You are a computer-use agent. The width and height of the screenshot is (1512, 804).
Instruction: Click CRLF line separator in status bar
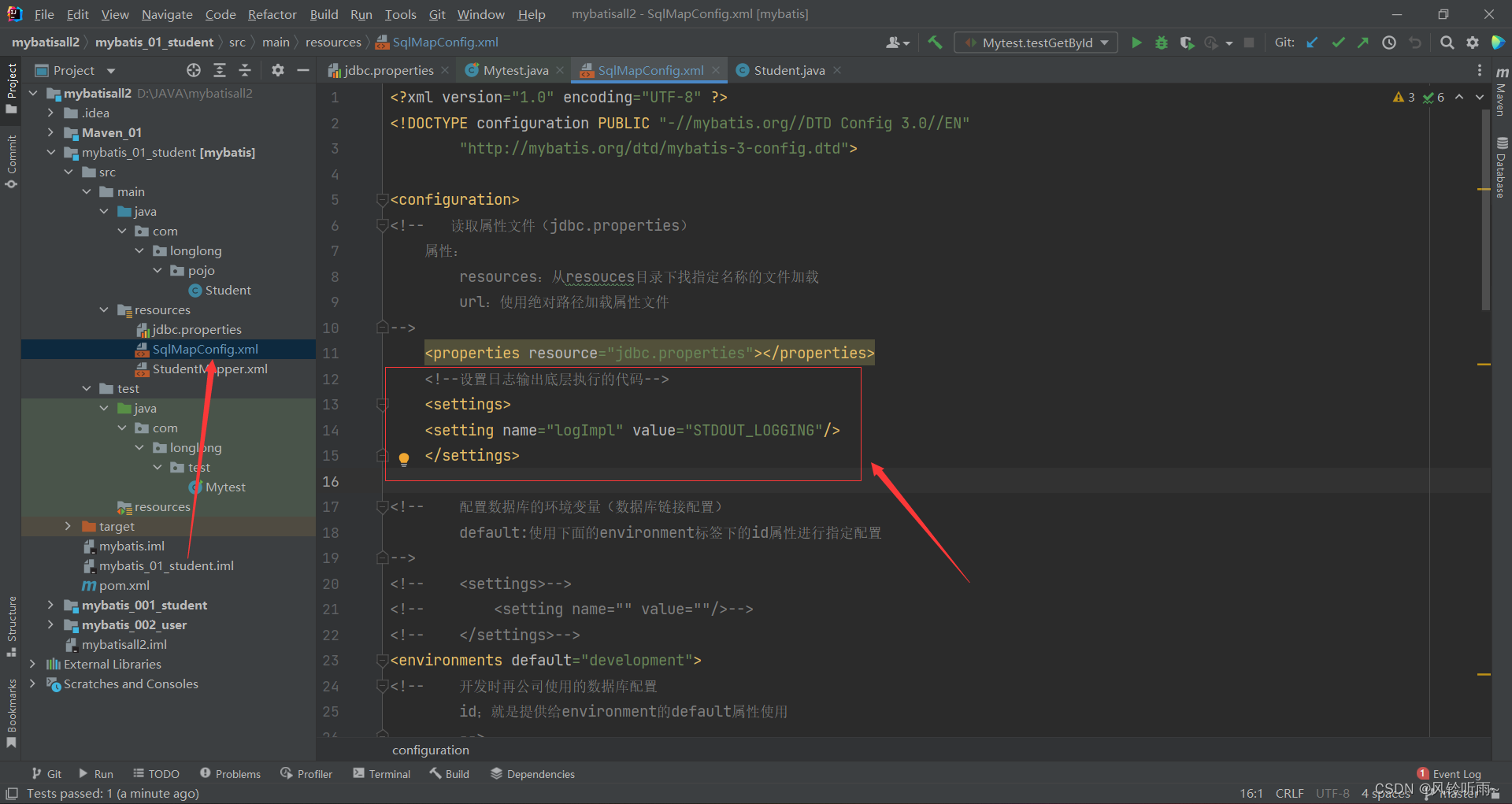1289,793
